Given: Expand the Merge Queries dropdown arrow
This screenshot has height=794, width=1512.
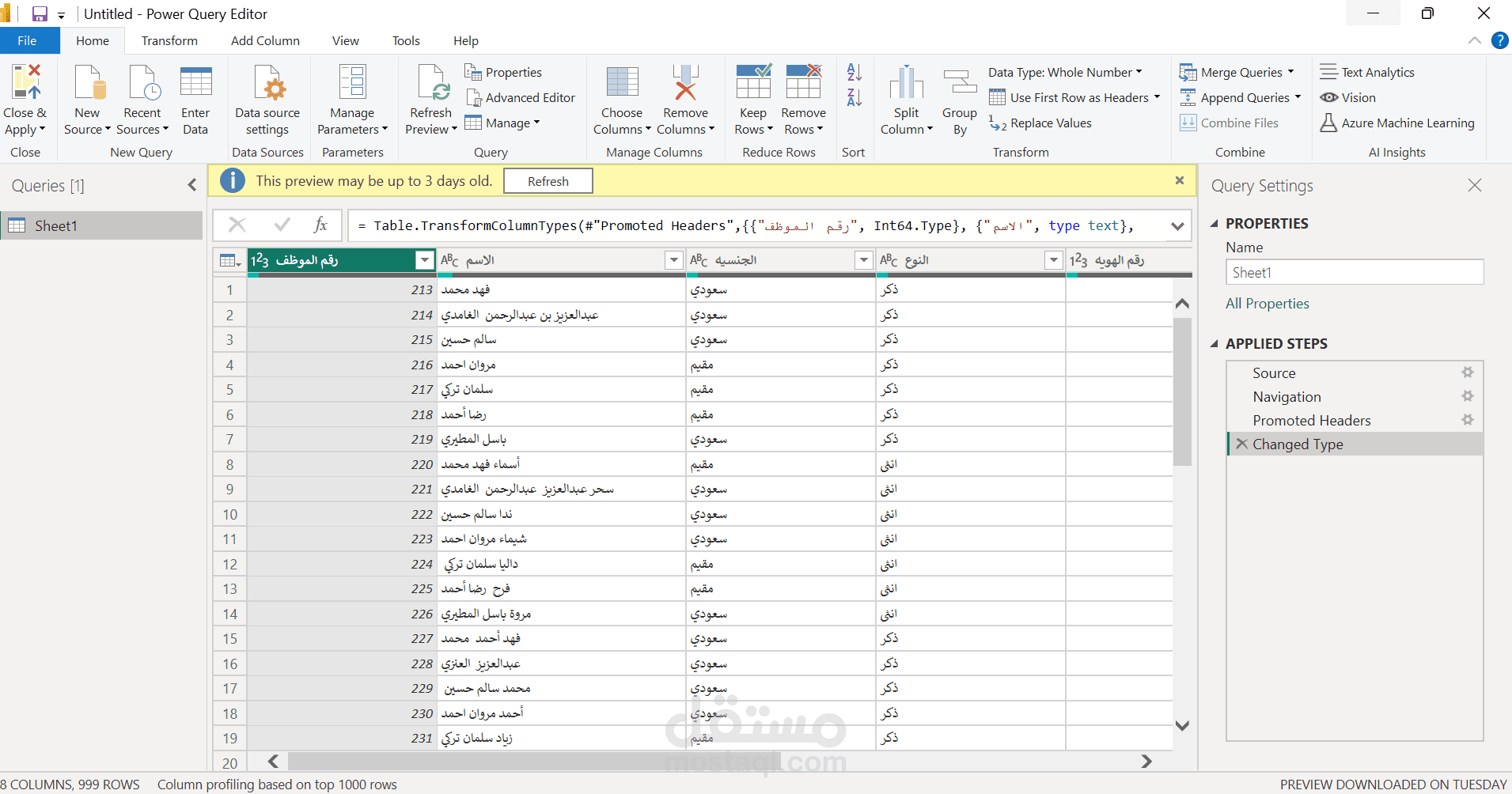Looking at the screenshot, I should 1290,72.
